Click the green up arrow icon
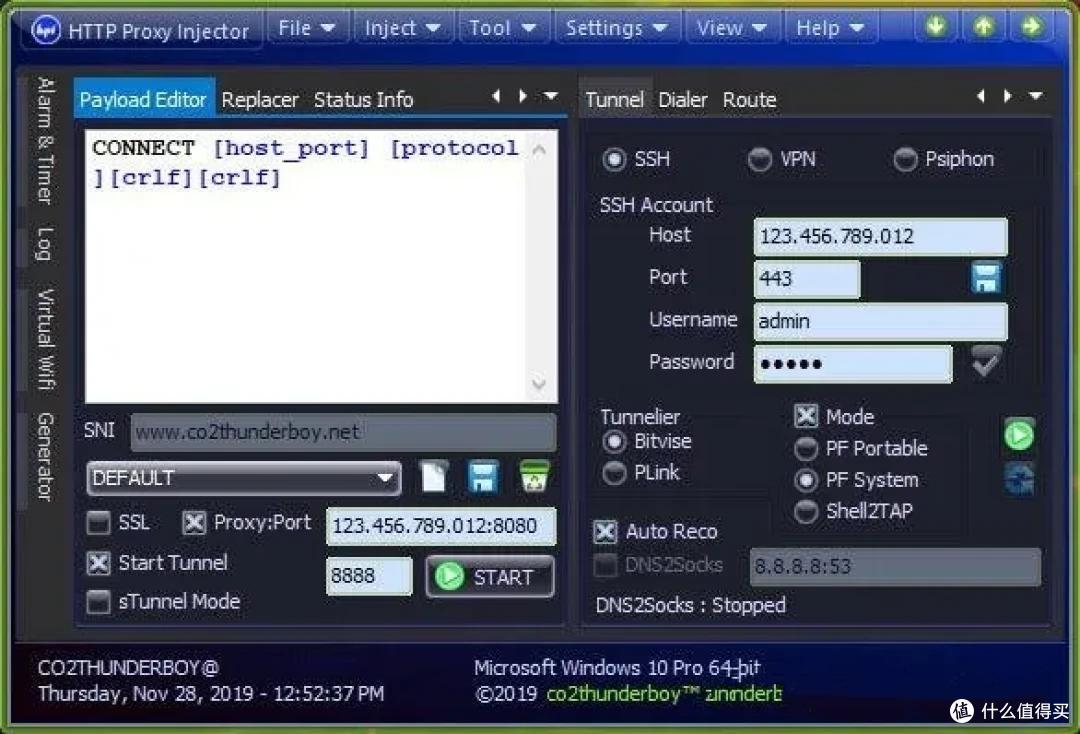The height and width of the screenshot is (734, 1080). click(984, 27)
